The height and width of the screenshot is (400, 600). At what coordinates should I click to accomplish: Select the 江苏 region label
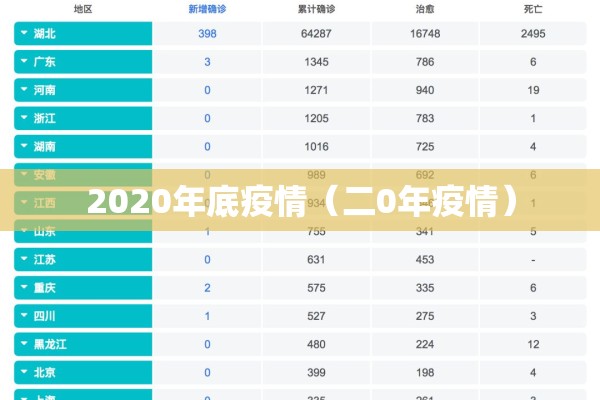coord(45,260)
